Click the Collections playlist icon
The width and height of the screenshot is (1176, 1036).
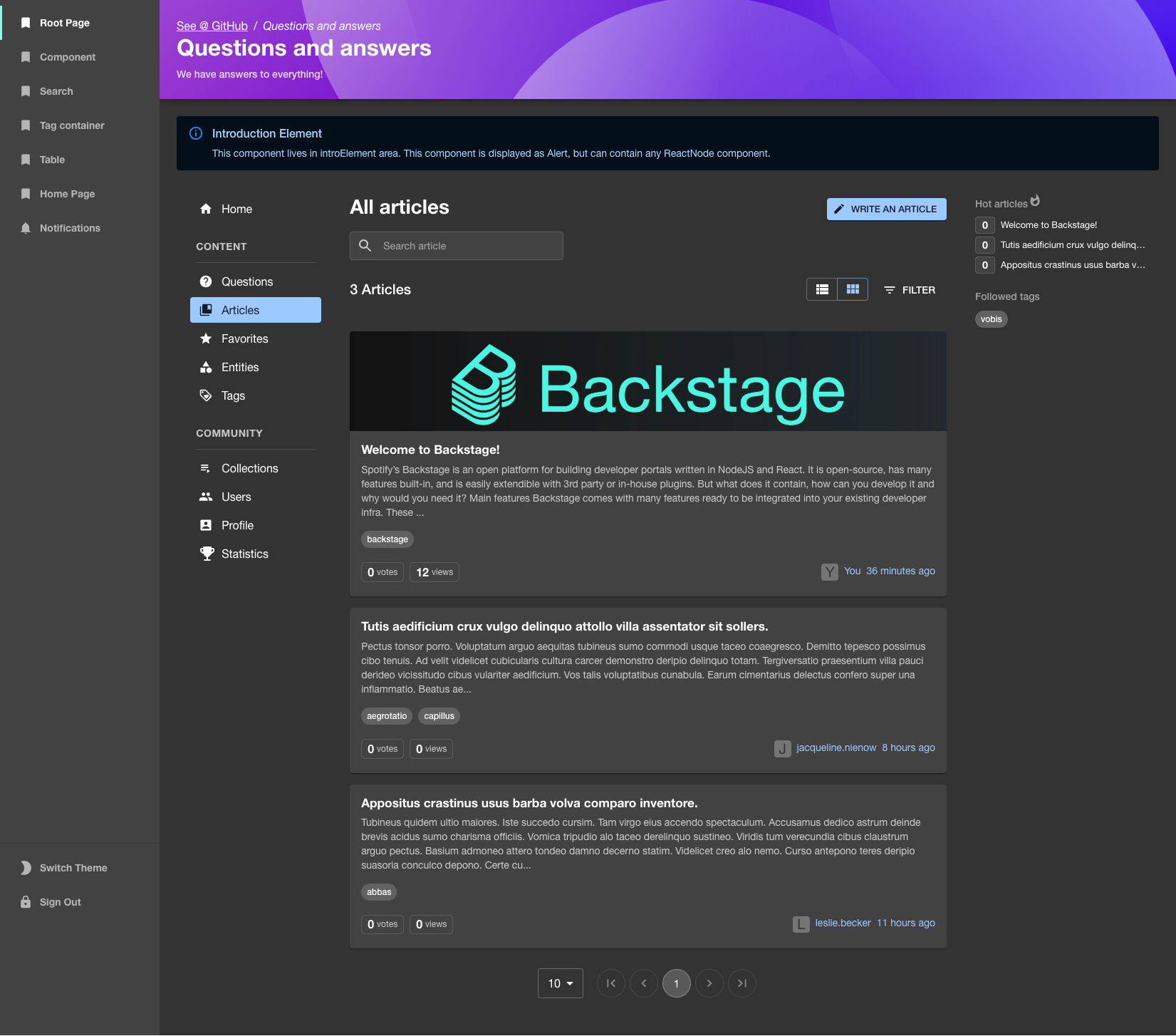(206, 468)
